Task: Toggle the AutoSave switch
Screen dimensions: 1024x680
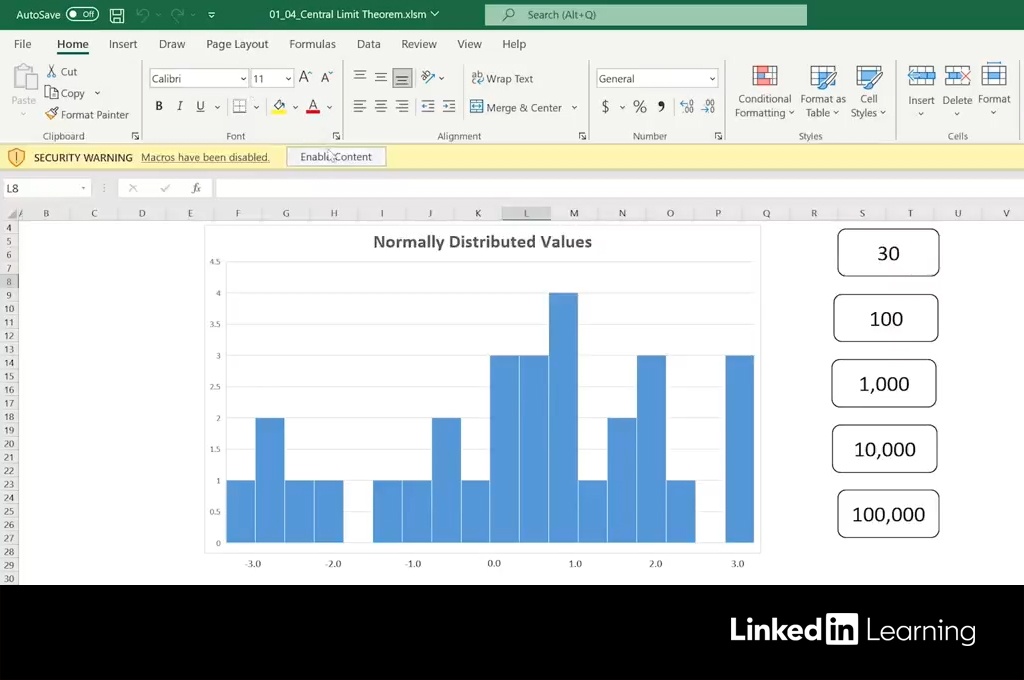Action: [82, 15]
